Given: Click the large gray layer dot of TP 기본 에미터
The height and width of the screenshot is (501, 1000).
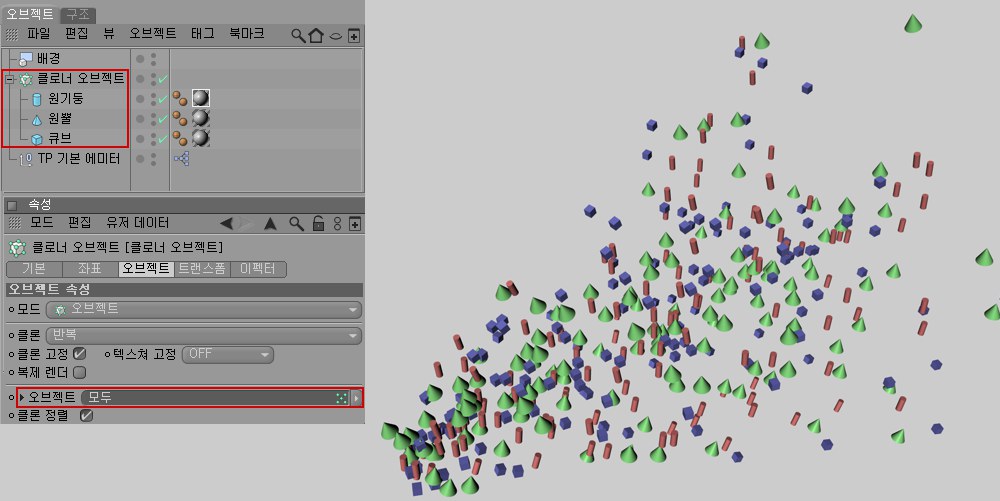Looking at the screenshot, I should coord(140,159).
